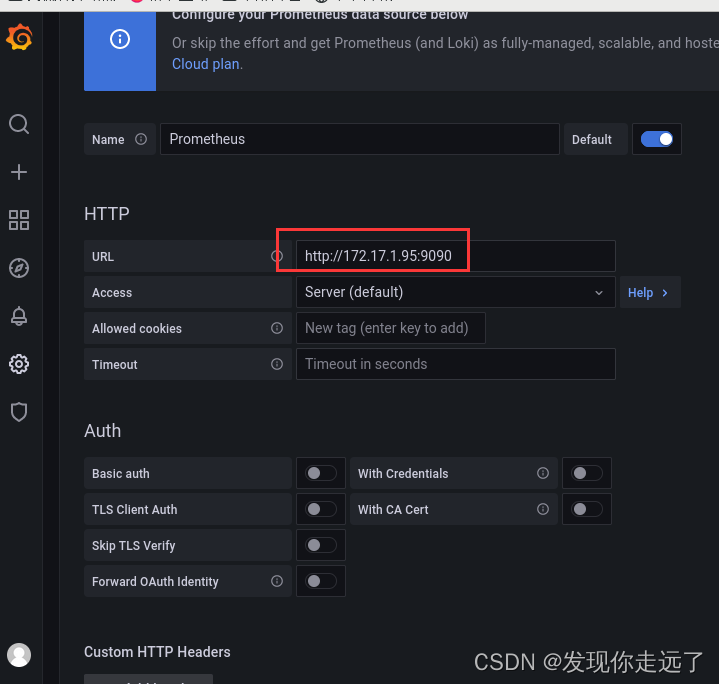Click the Skip TLS Verify label
This screenshot has width=719, height=684.
(x=133, y=546)
